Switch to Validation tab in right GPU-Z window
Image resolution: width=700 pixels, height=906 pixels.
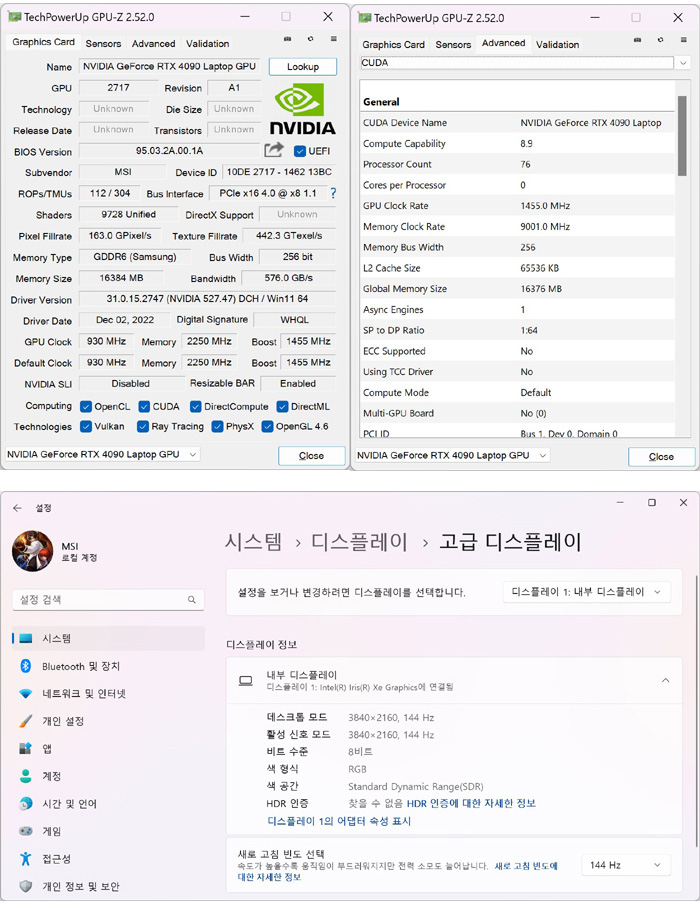557,44
